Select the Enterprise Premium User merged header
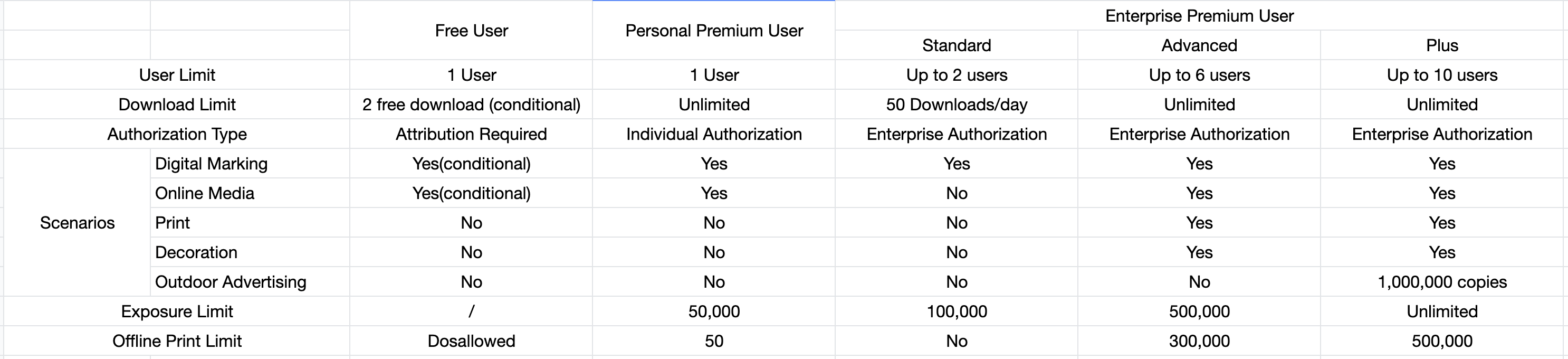1568x359 pixels. coord(1199,16)
